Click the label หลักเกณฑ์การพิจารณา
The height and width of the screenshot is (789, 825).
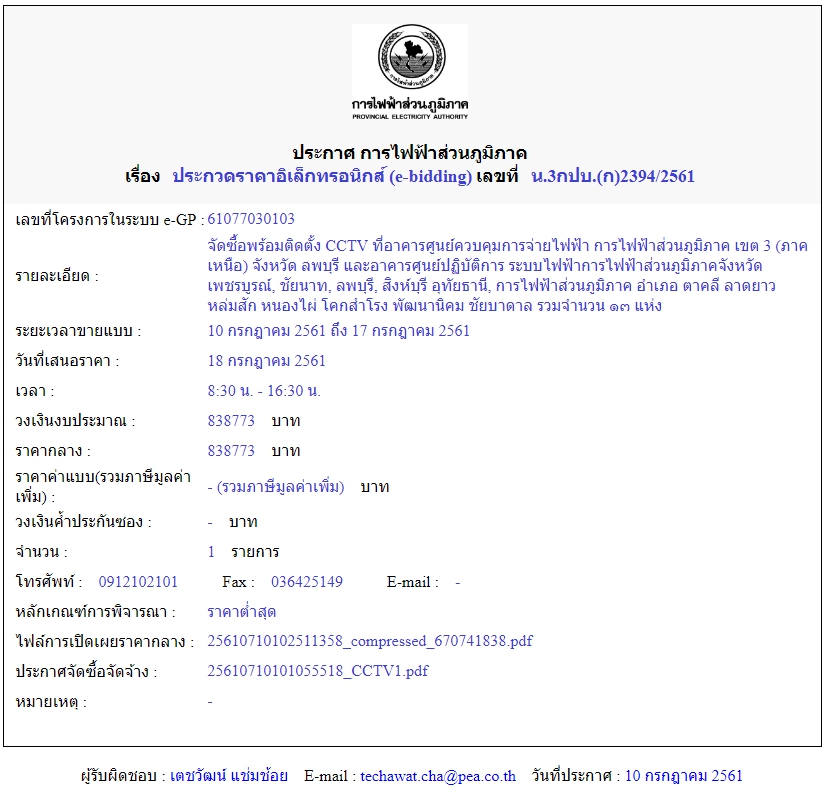95,612
